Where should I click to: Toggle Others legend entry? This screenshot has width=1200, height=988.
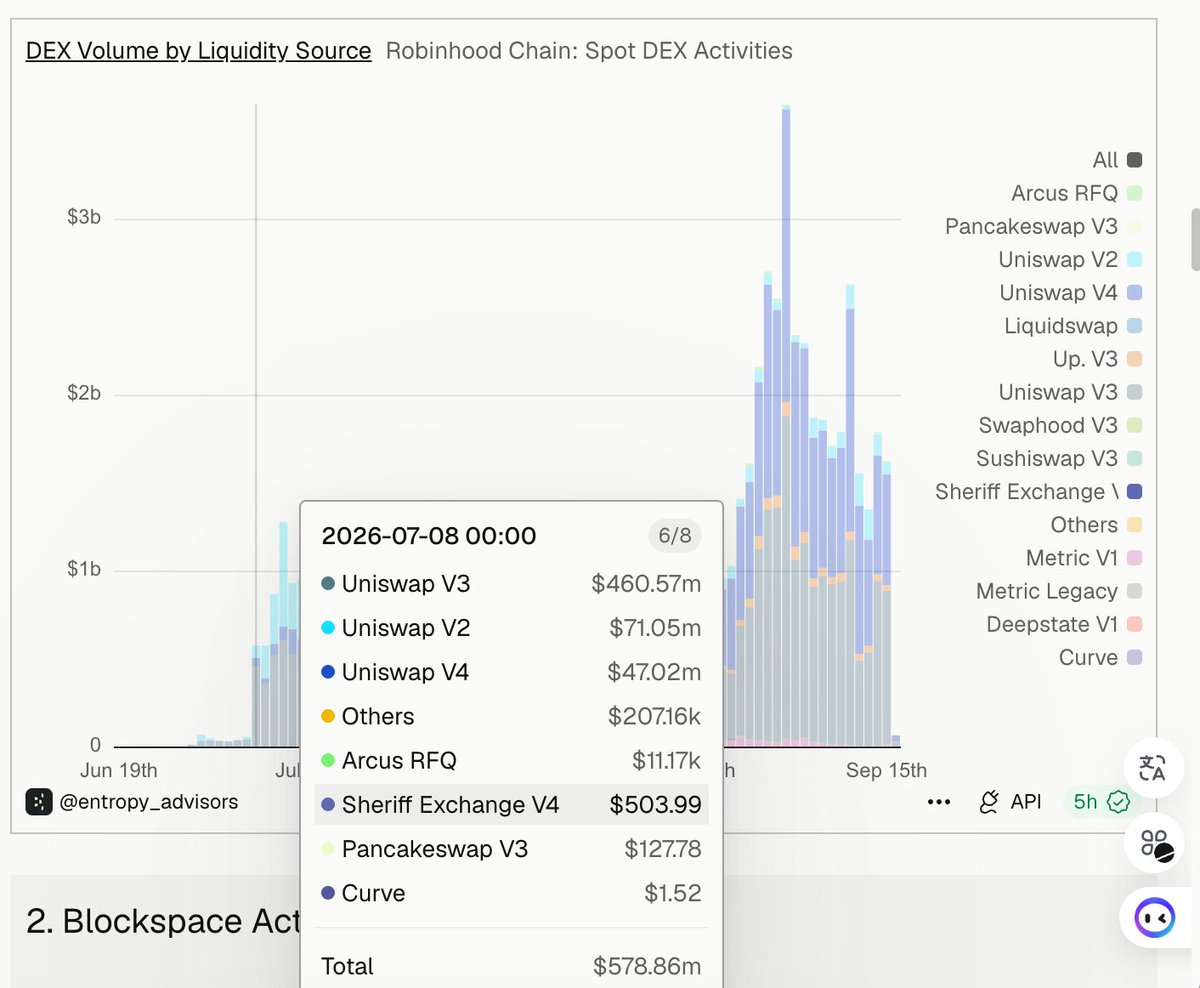click(x=1096, y=524)
